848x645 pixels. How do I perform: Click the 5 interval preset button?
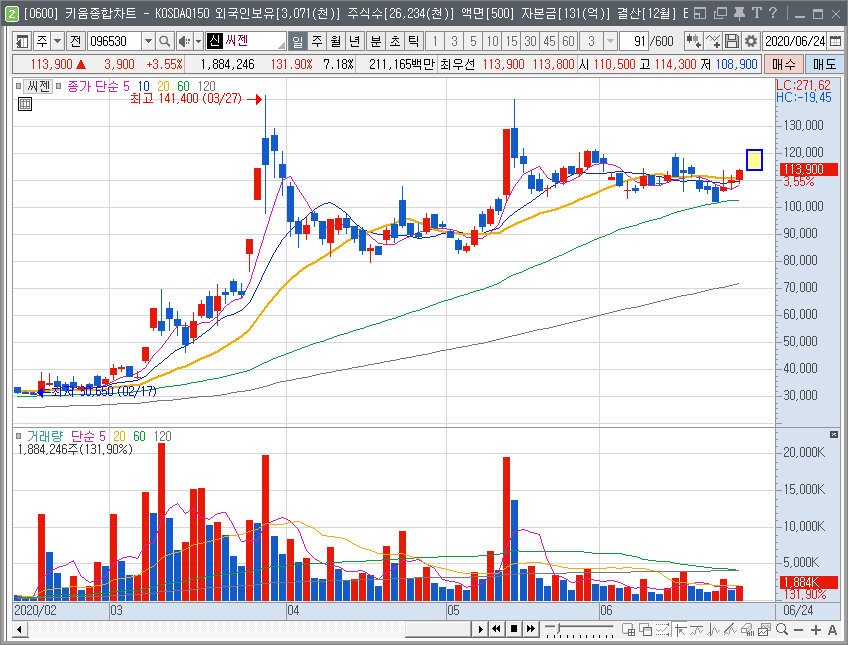point(473,41)
